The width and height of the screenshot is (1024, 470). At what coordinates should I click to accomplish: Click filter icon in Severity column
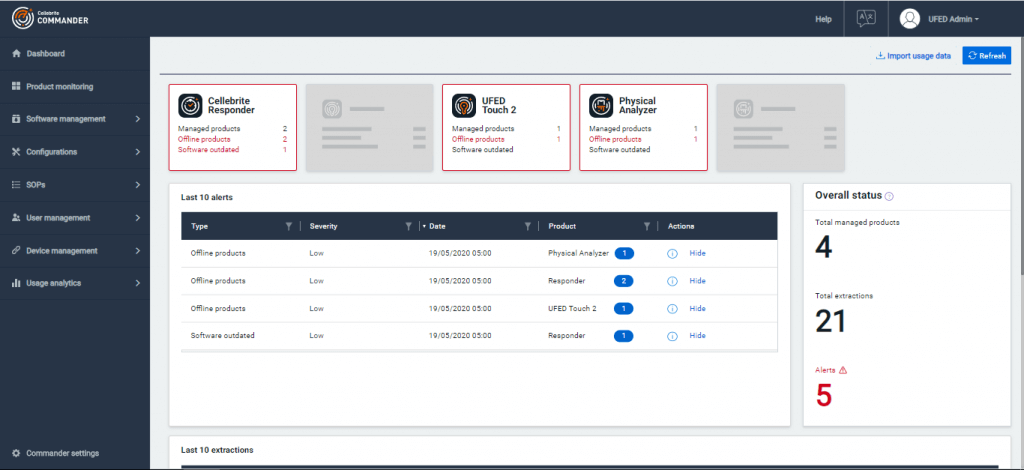(x=408, y=226)
